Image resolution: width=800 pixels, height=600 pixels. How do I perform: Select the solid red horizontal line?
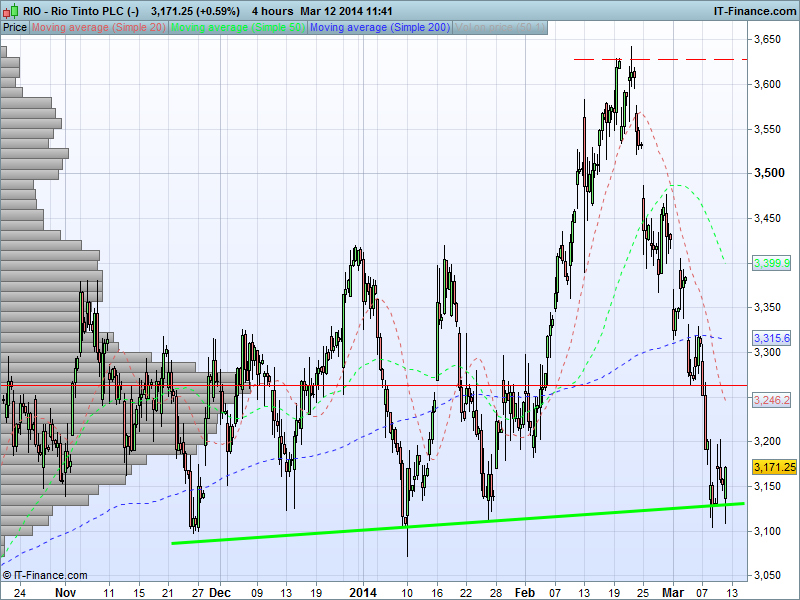pos(373,386)
